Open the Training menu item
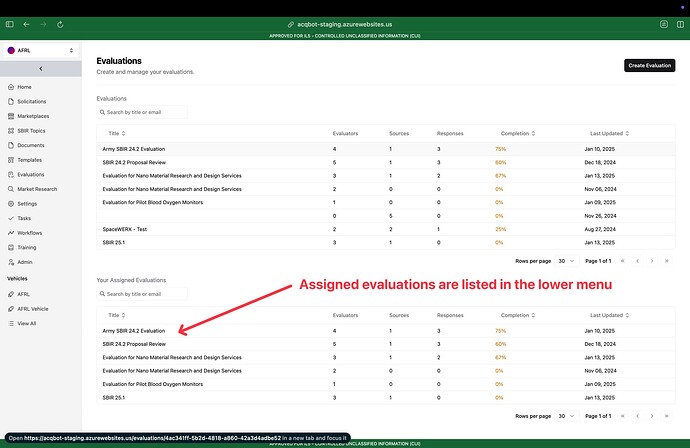Viewport: 690px width, 448px height. click(x=27, y=247)
